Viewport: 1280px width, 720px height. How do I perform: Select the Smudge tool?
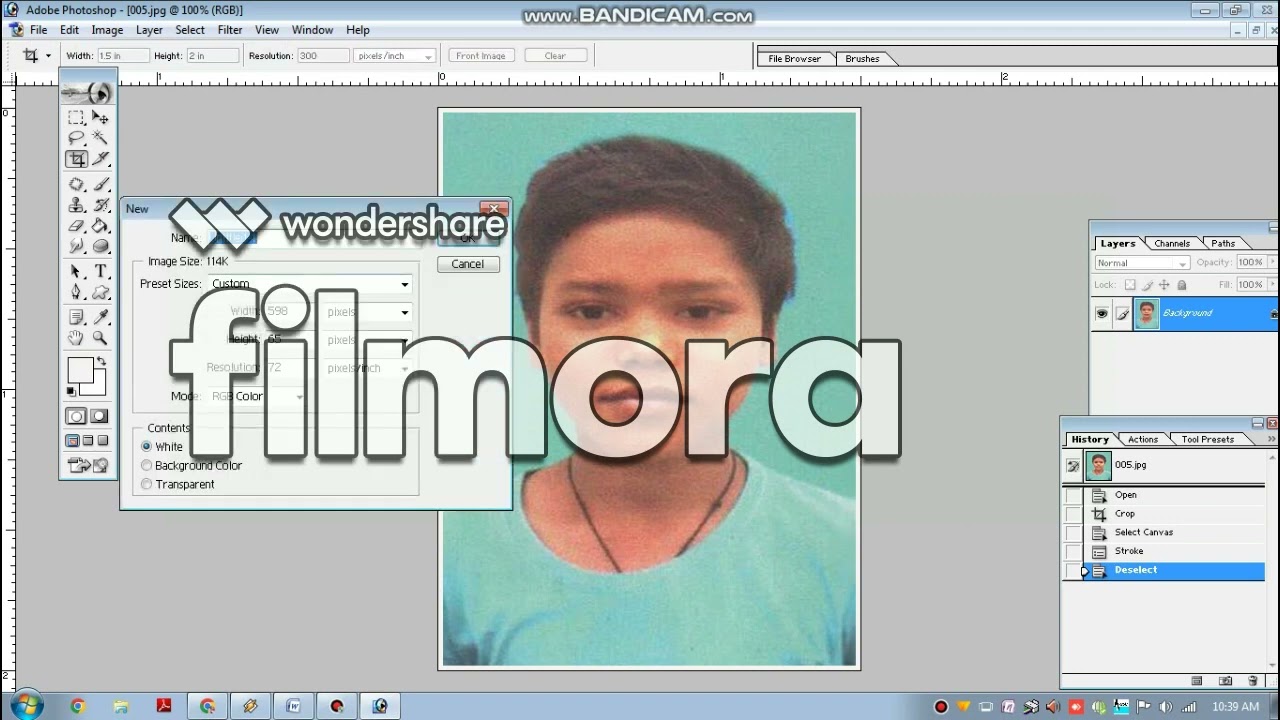coord(76,246)
